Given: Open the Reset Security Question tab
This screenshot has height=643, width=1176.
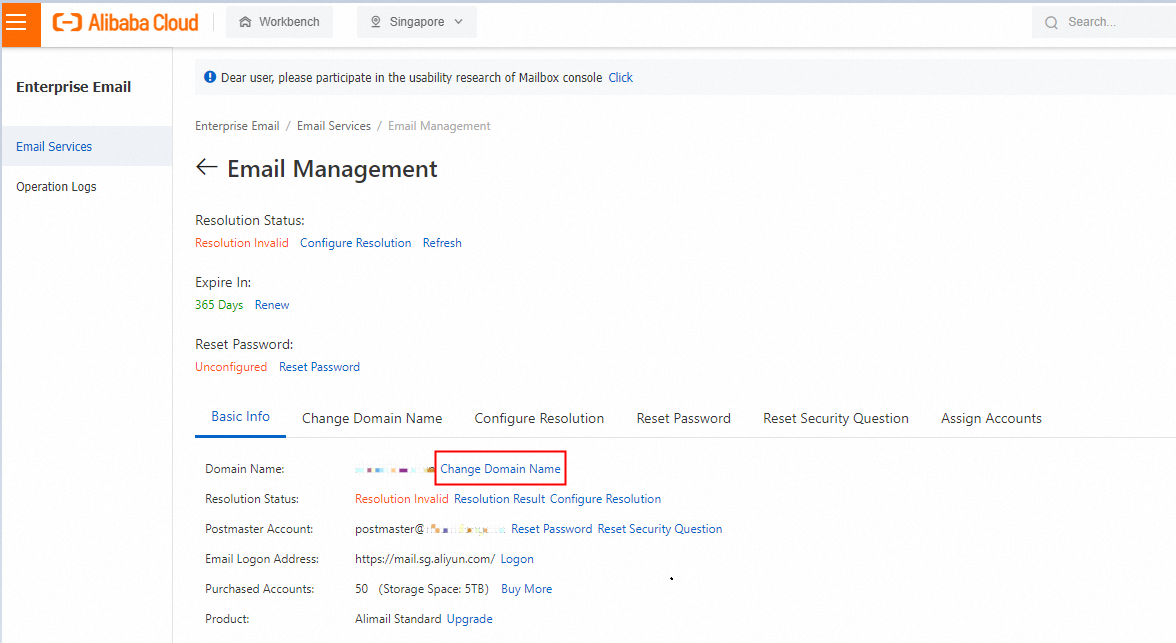Looking at the screenshot, I should pos(835,419).
